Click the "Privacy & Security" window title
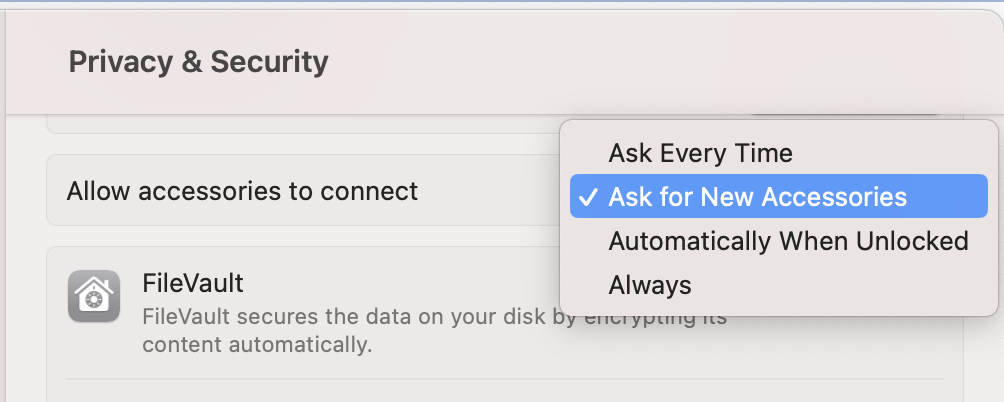Viewport: 1004px width, 402px height. [198, 62]
